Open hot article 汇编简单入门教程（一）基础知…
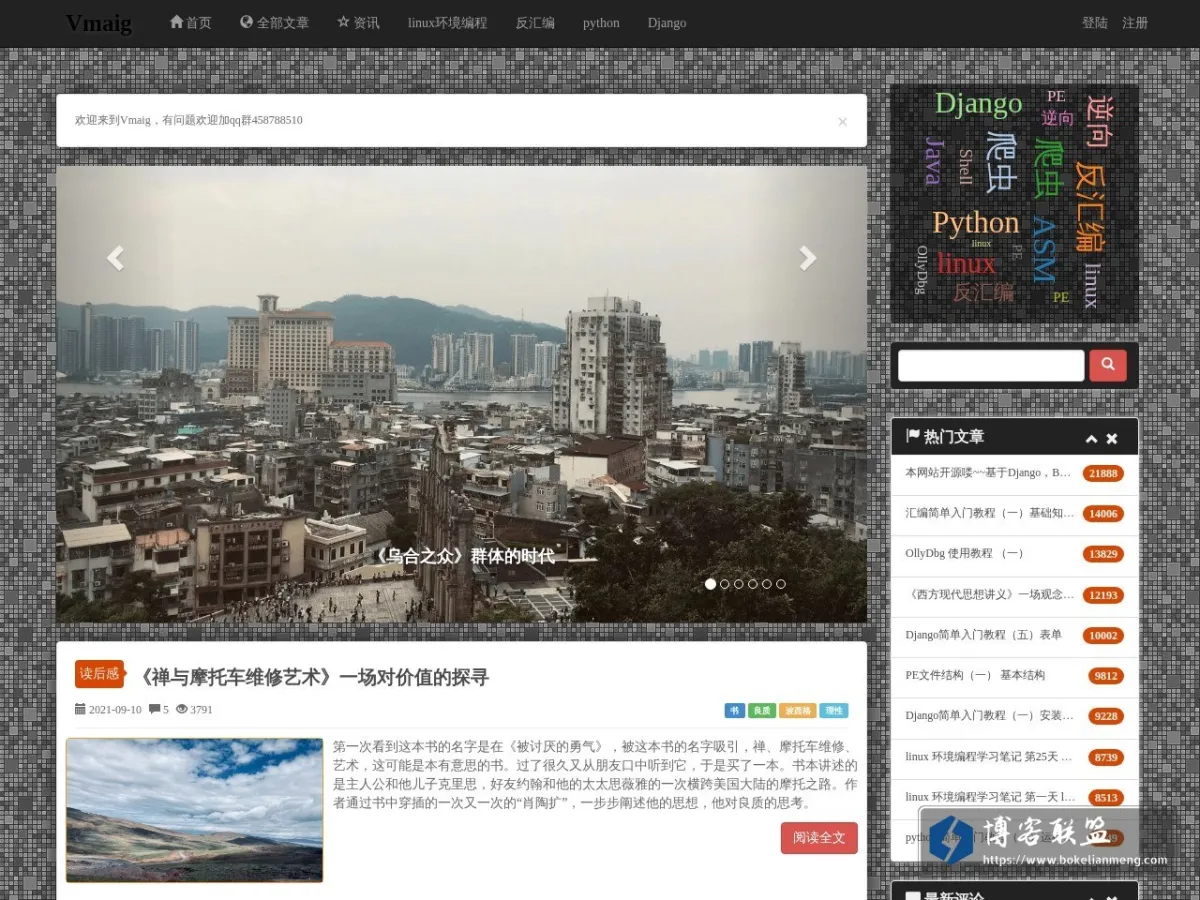Viewport: 1200px width, 900px height. 988,513
